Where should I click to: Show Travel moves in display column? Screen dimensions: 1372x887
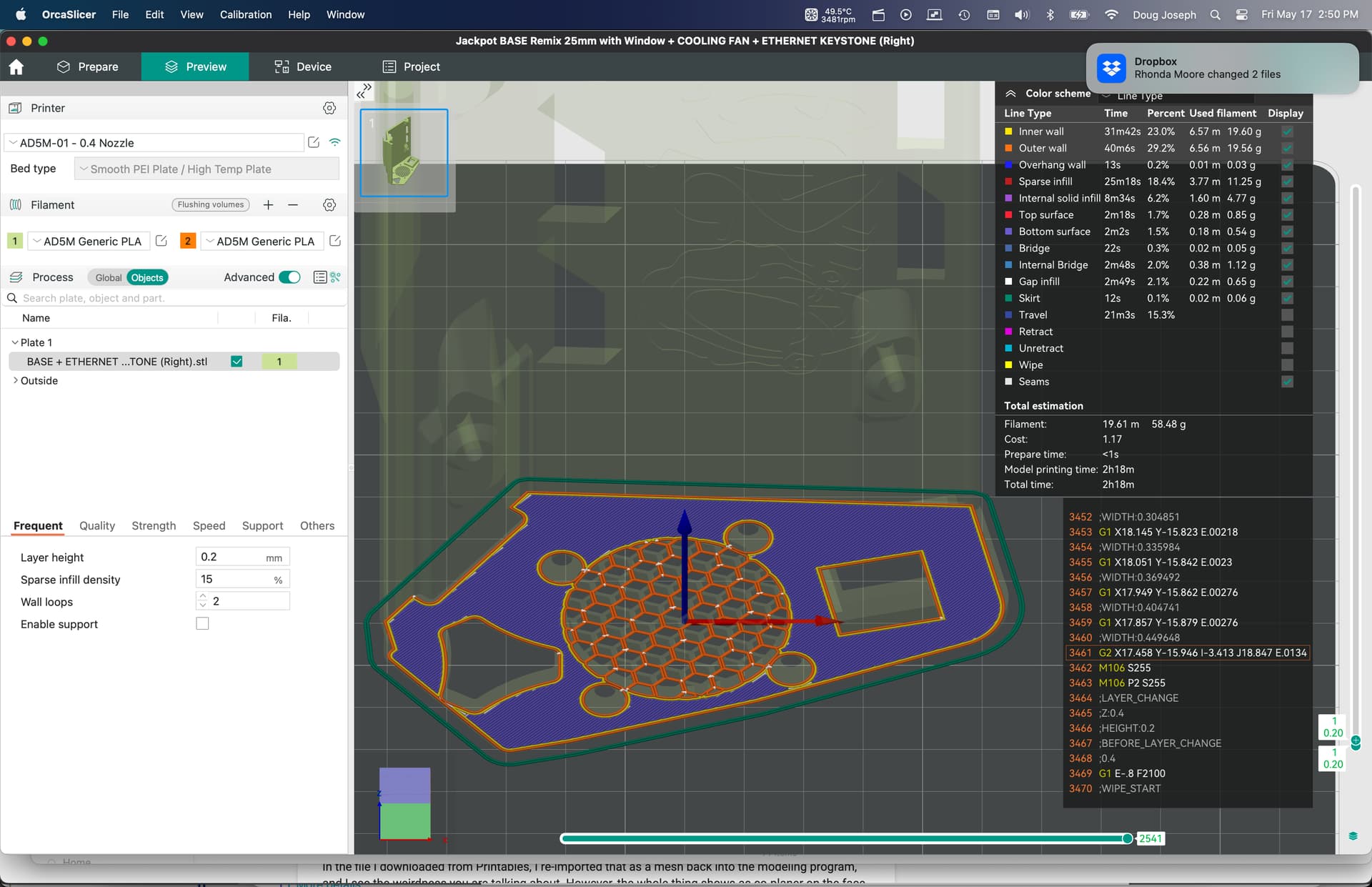1287,315
